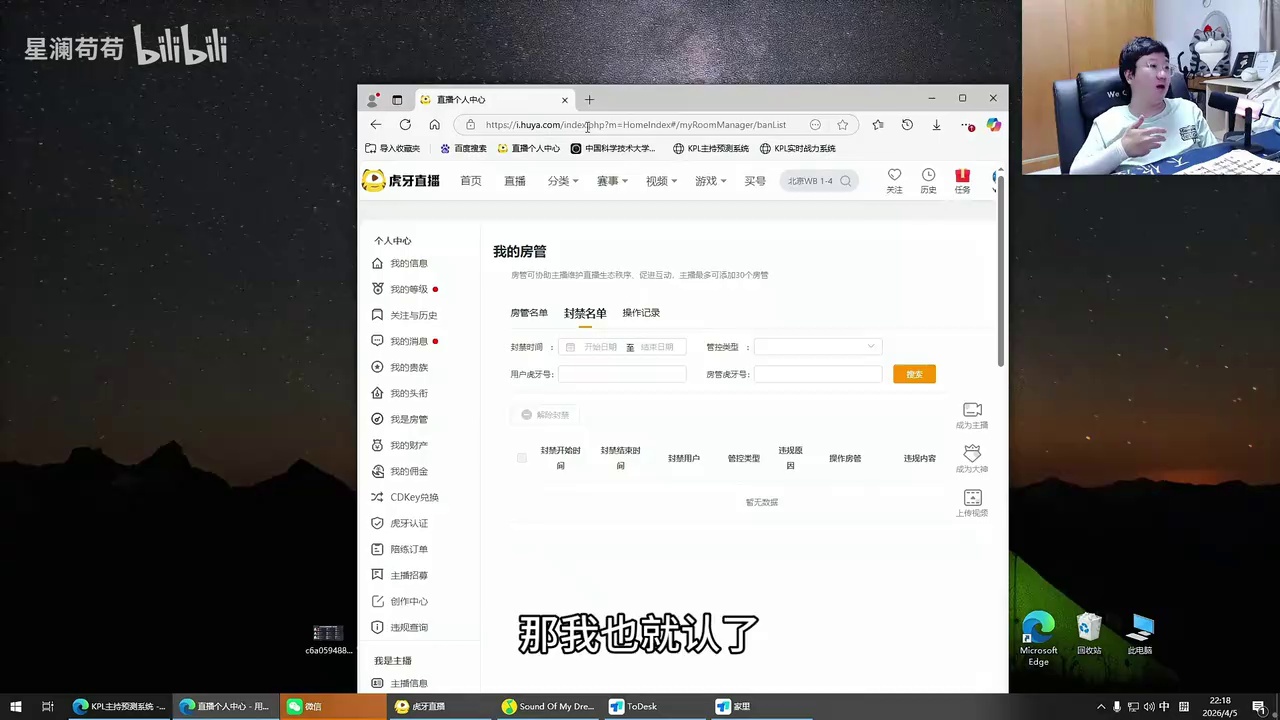Viewport: 1280px width, 720px height.
Task: Click the 任务 gift icon
Action: 962,176
